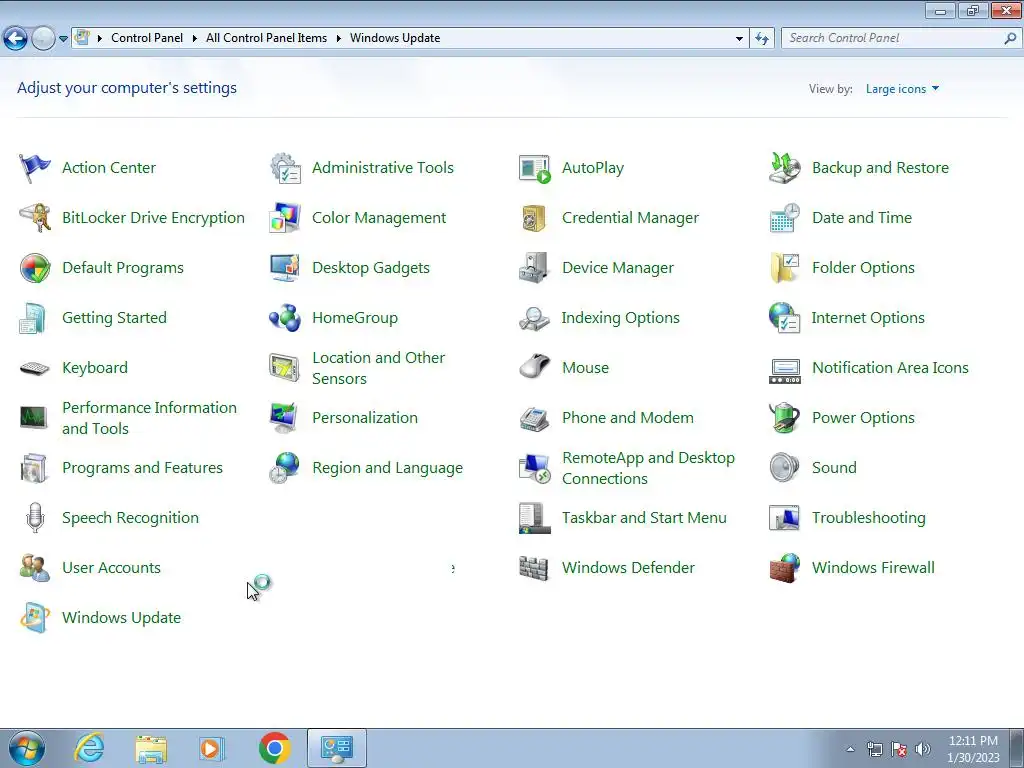The height and width of the screenshot is (768, 1024).
Task: Open the BitLocker Drive Encryption key icon
Action: [x=35, y=217]
